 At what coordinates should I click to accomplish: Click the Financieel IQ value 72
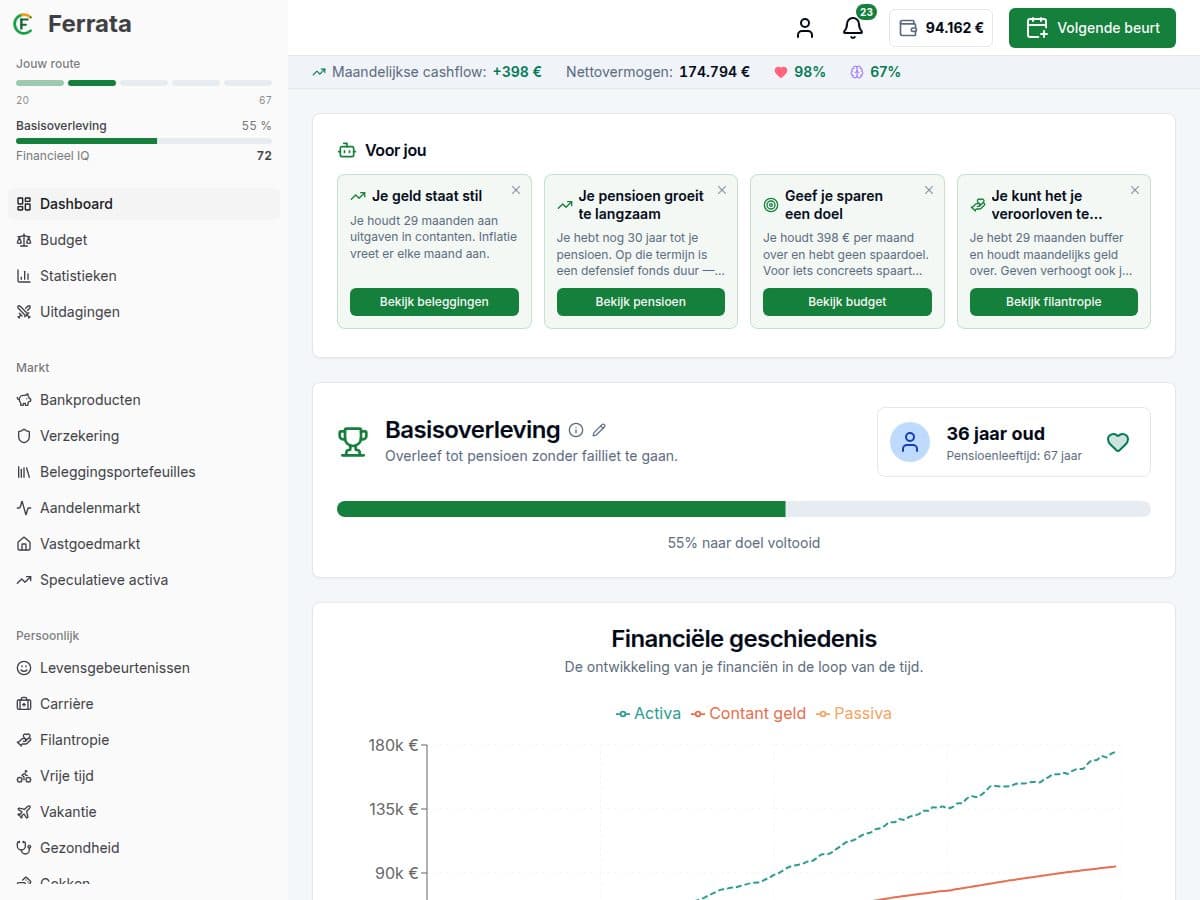click(x=264, y=156)
